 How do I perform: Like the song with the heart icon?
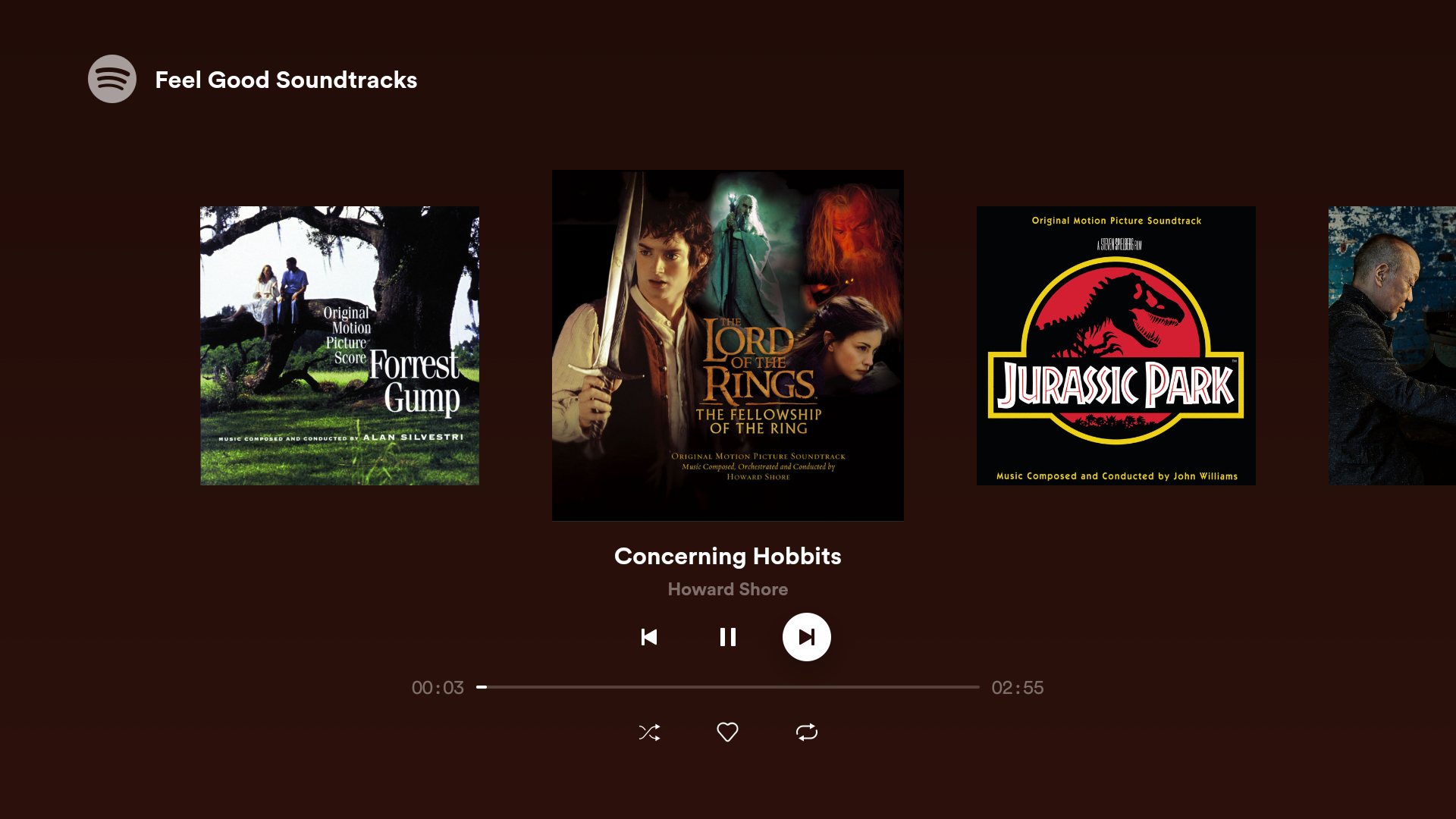click(728, 732)
